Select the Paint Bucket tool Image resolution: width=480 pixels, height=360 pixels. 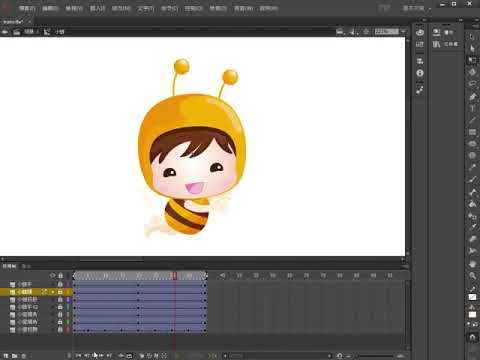[472, 204]
